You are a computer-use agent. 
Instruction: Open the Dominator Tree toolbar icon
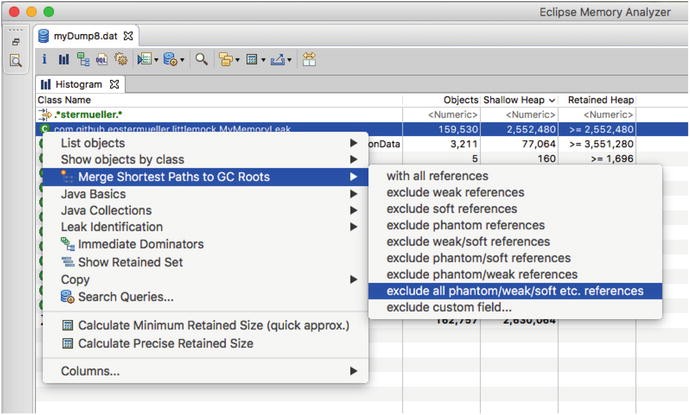pos(83,59)
